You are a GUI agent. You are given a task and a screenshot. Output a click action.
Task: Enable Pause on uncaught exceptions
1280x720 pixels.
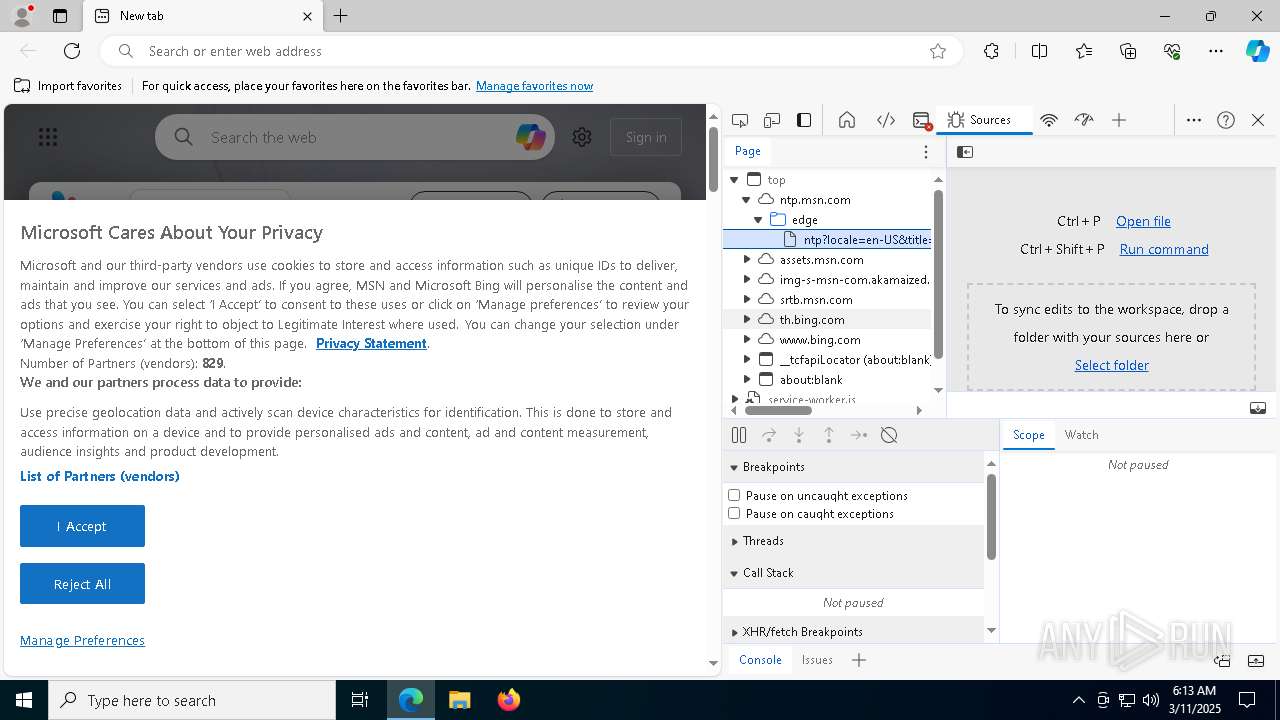tap(734, 495)
